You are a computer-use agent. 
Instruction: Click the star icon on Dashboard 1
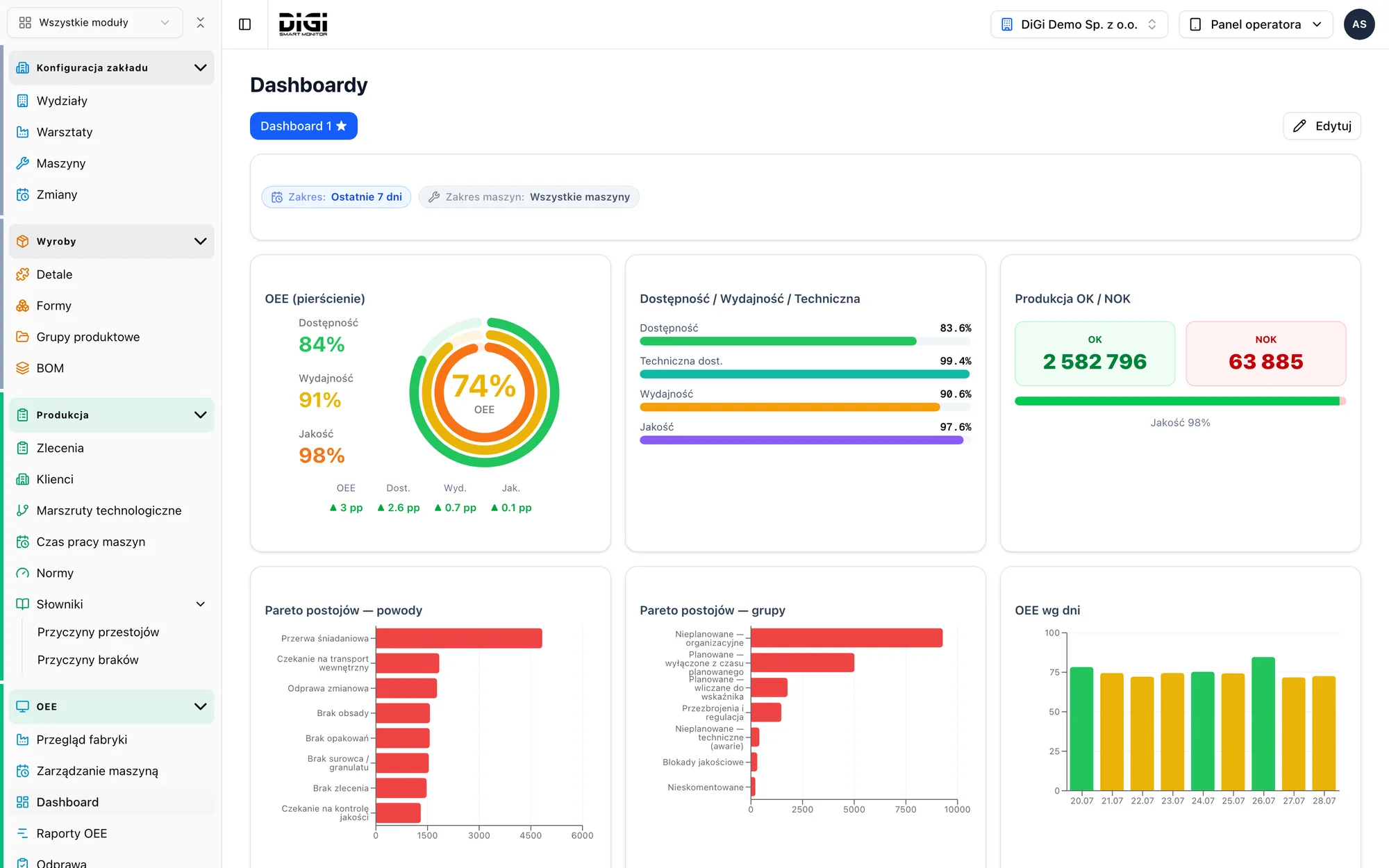pos(341,126)
